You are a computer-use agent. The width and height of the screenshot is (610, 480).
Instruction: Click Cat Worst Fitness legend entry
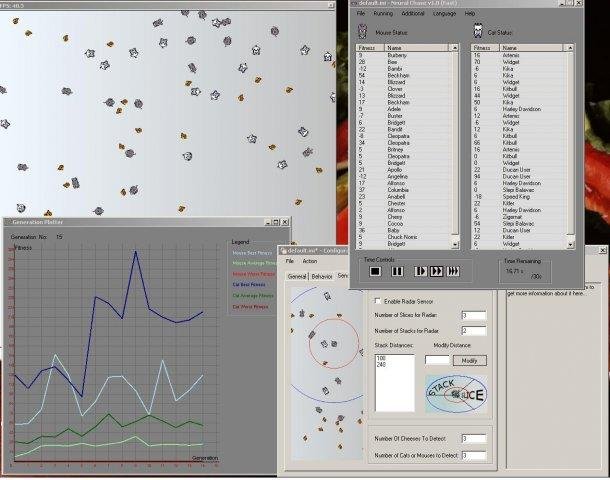coord(250,307)
